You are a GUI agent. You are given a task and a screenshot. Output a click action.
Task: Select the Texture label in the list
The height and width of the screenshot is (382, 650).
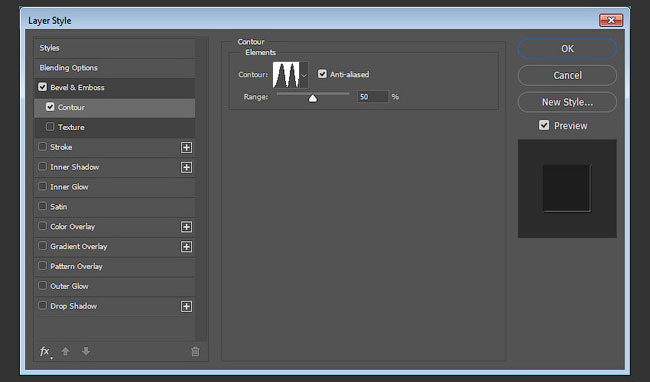coord(71,127)
